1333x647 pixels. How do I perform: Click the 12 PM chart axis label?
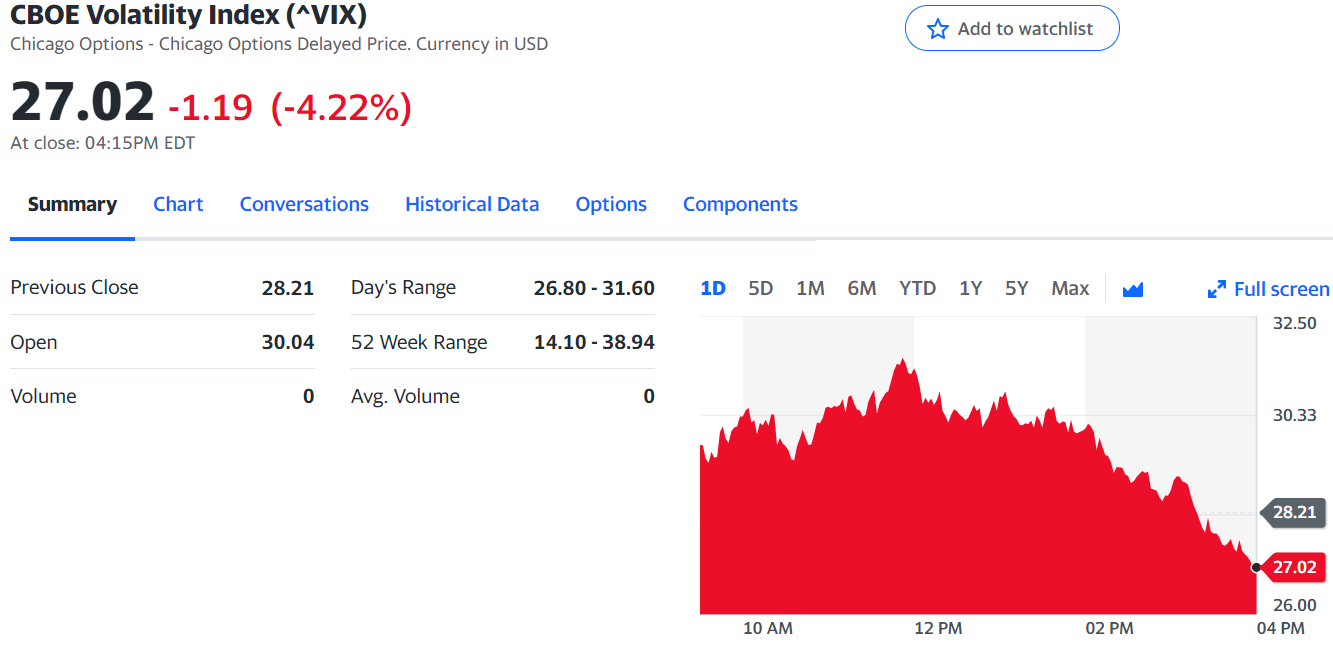pyautogui.click(x=938, y=628)
